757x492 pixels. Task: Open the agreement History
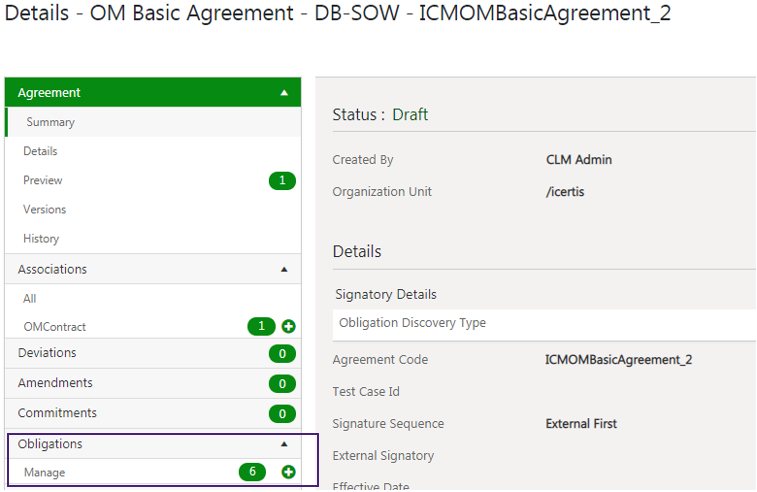tap(41, 239)
